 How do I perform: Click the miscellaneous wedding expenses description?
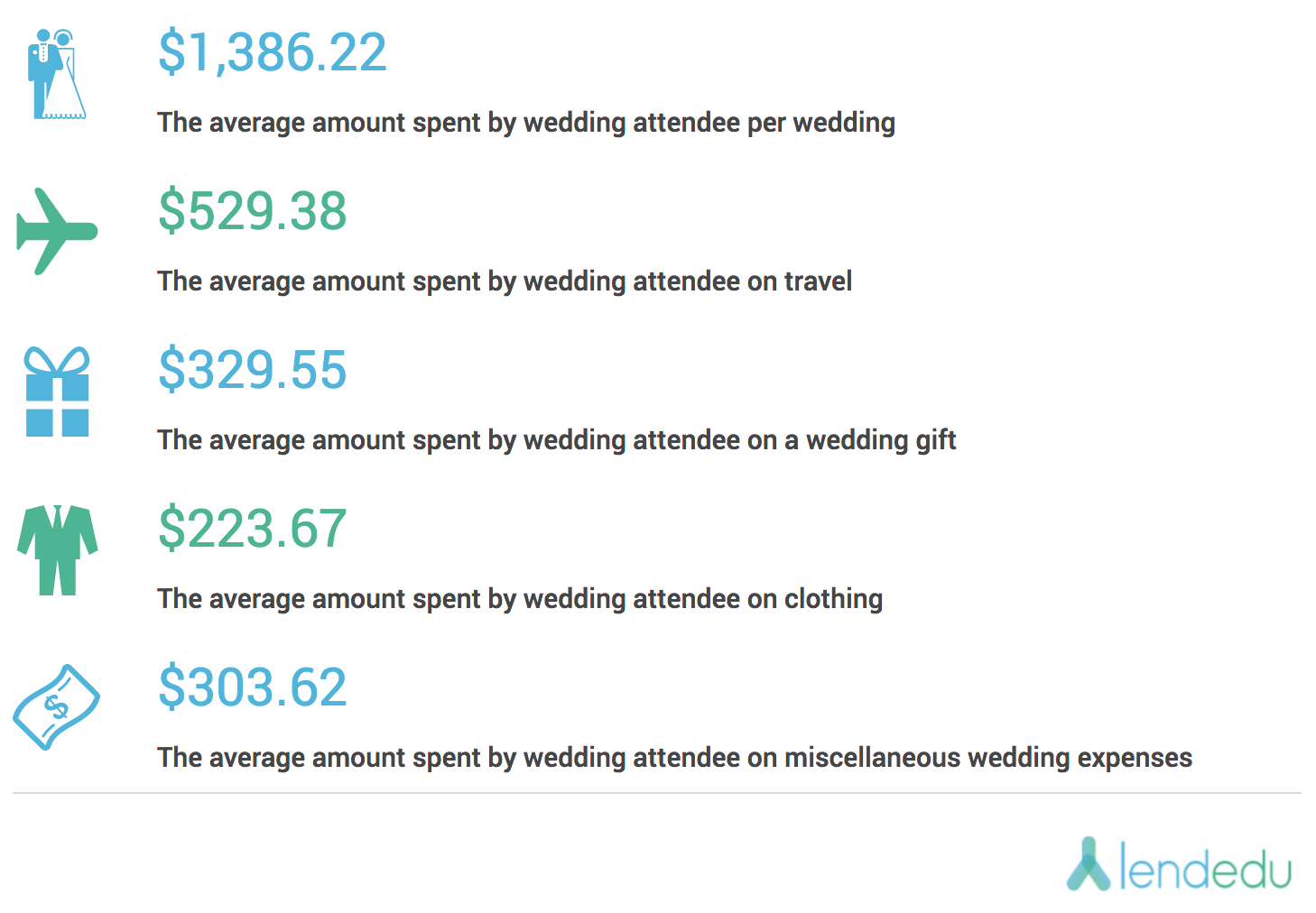675,758
